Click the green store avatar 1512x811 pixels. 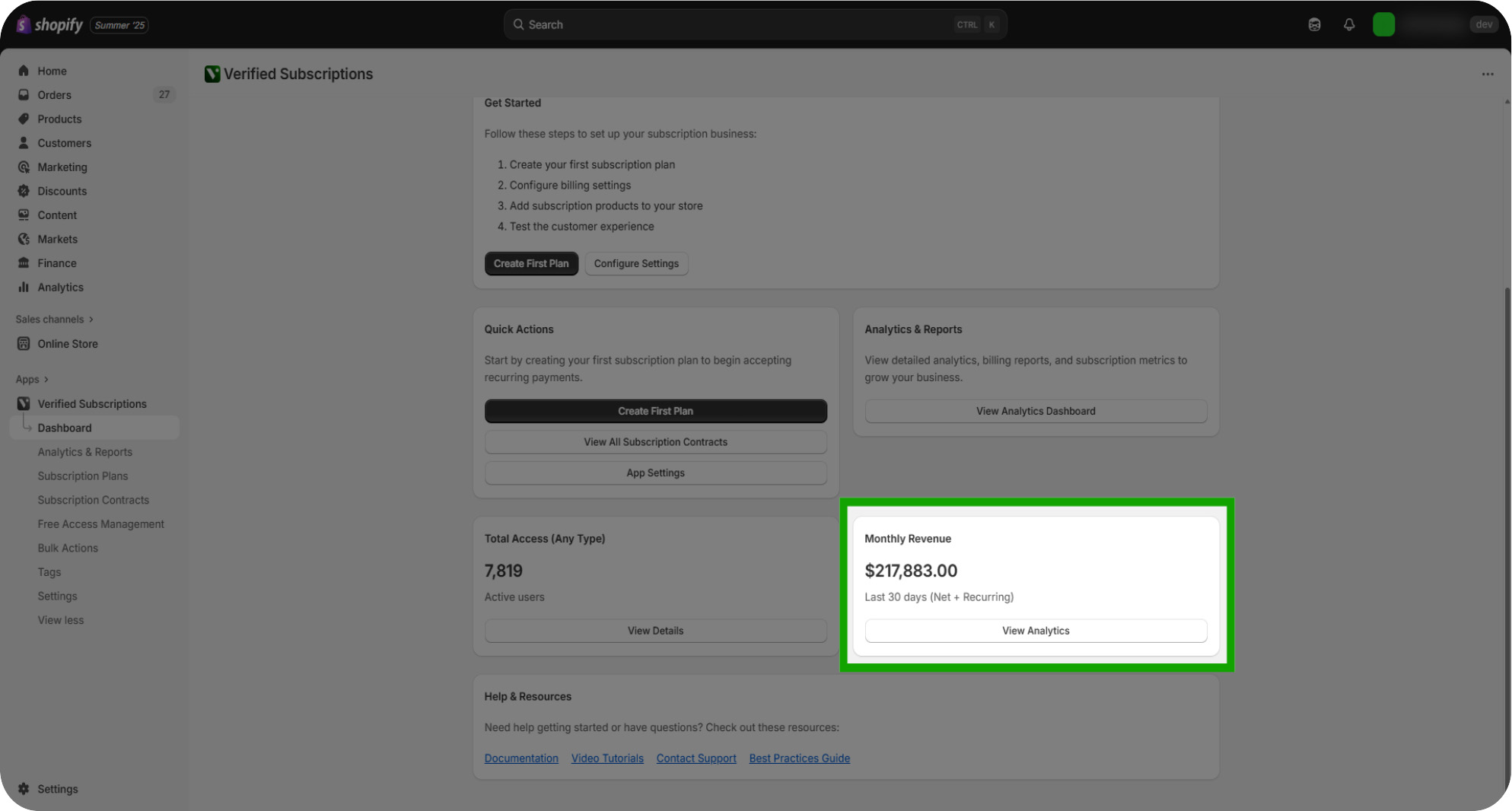(1383, 24)
